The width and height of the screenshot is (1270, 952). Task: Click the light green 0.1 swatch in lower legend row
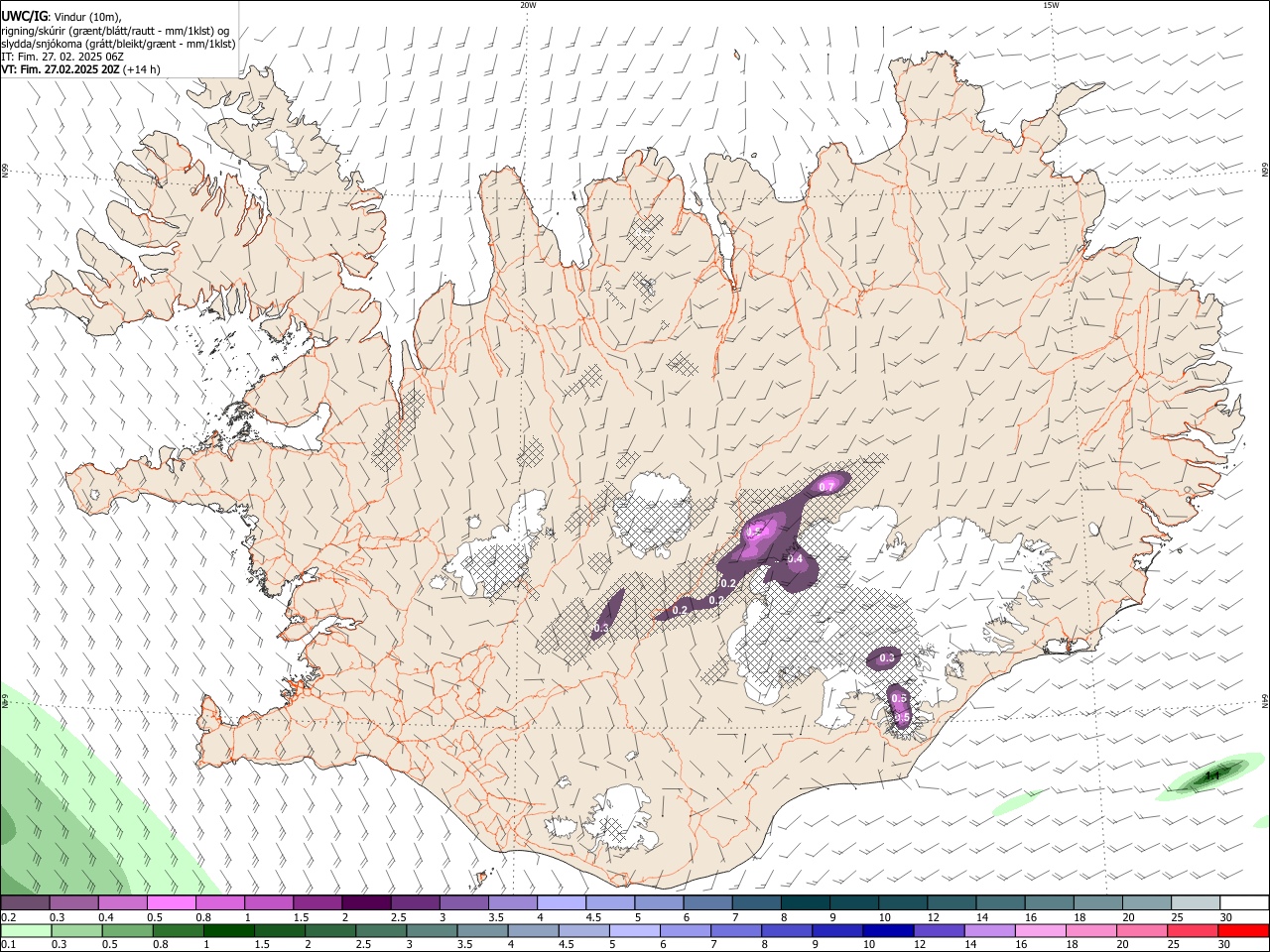coord(26,931)
